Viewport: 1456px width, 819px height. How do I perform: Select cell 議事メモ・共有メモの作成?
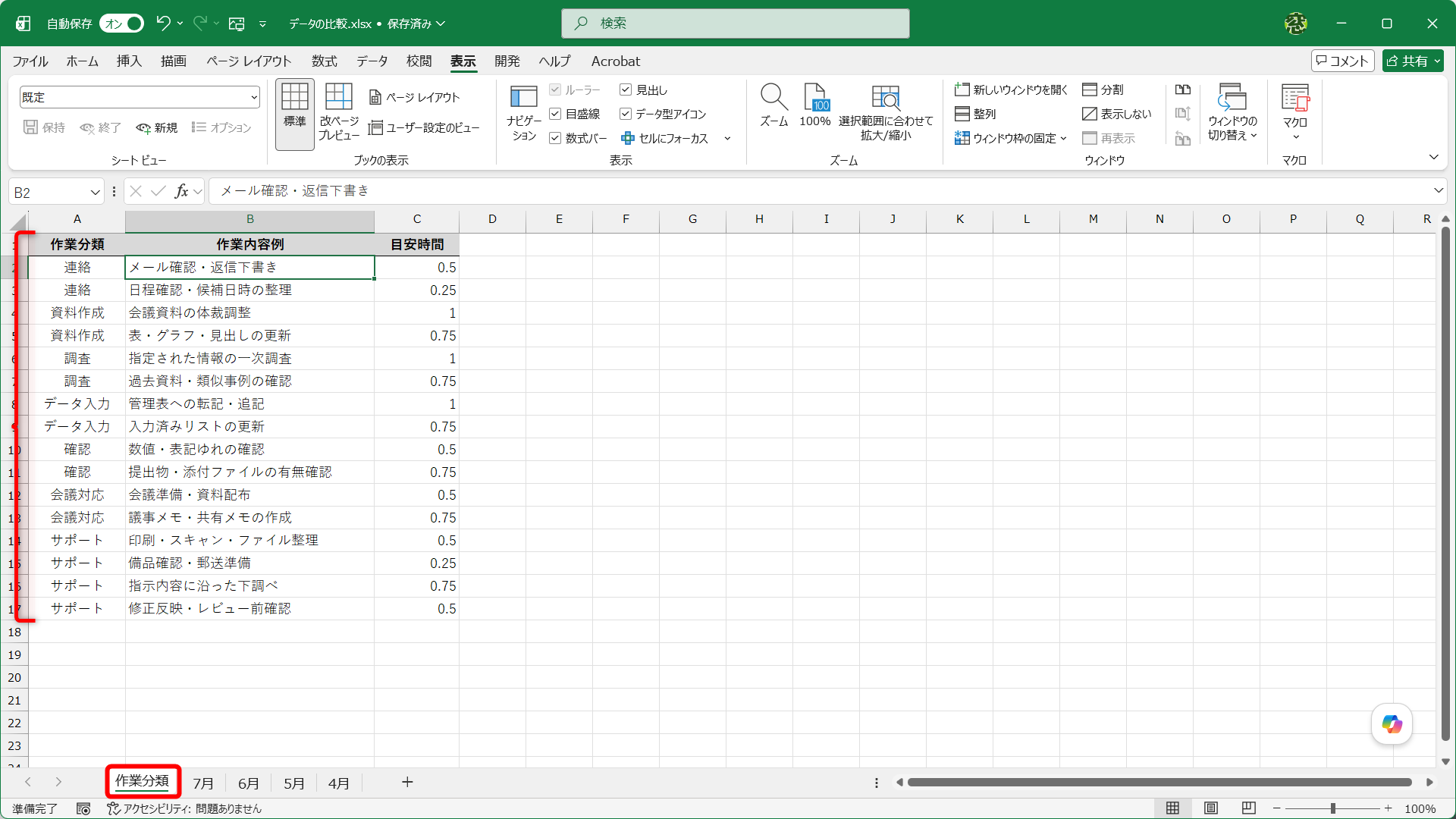click(x=249, y=518)
